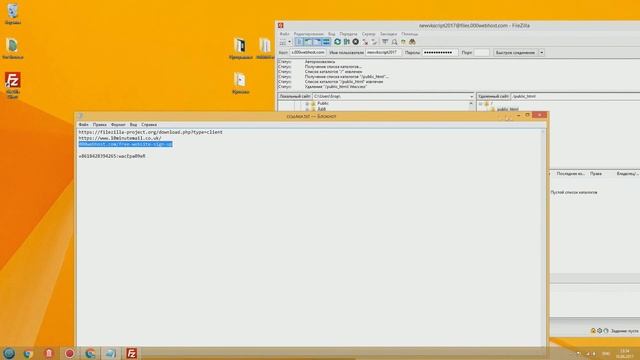This screenshot has height=360, width=640.
Task: Click Notepad's vertical scrollbar
Action: tap(543, 237)
